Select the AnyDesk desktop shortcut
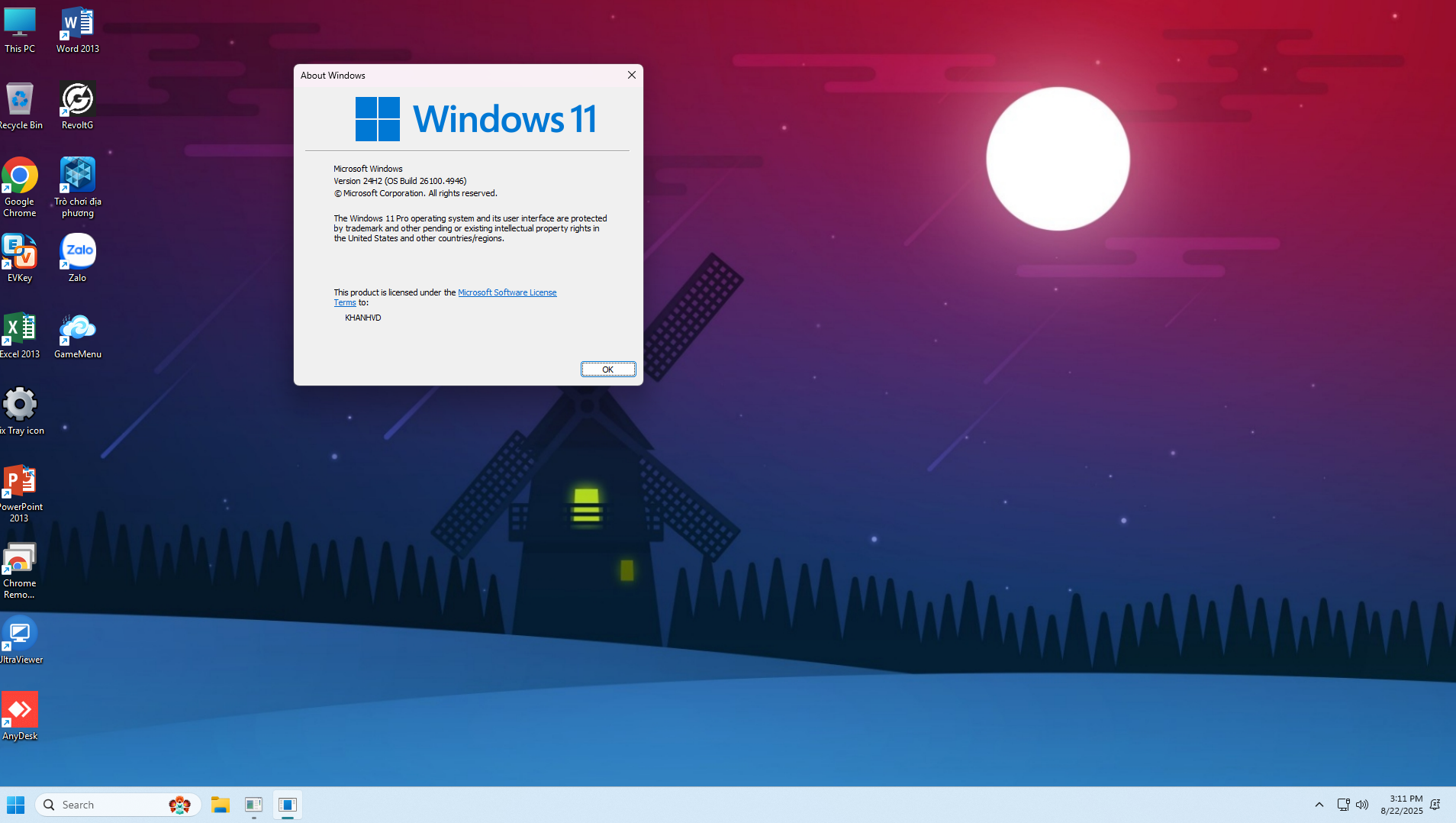Screen dimensions: 1456x823 [x=20, y=717]
